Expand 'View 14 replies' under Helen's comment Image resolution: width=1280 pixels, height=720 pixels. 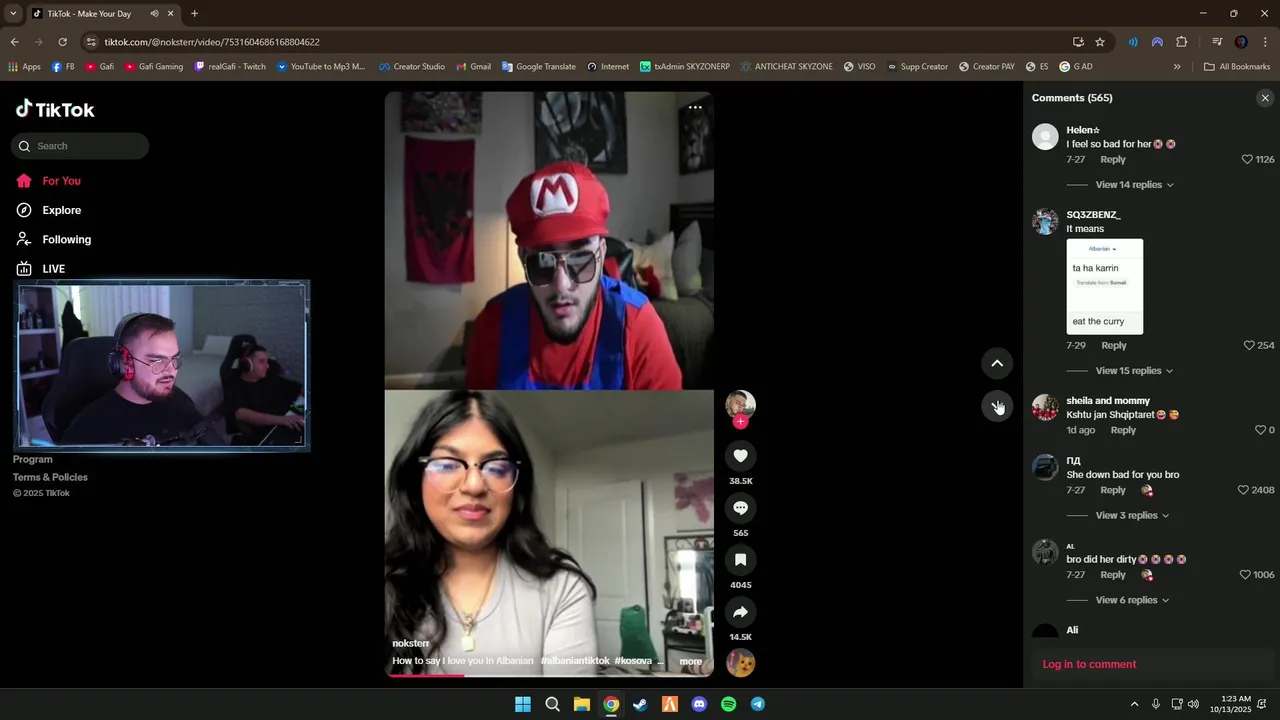coord(1134,185)
